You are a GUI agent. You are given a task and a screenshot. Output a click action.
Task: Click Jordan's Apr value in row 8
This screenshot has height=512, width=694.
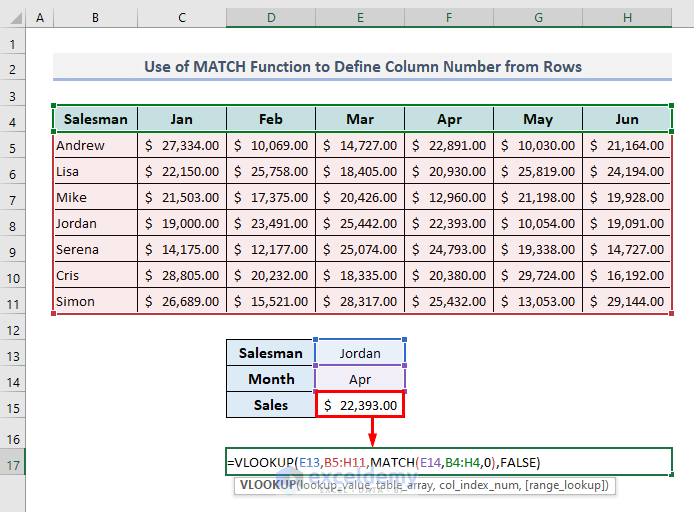point(449,223)
